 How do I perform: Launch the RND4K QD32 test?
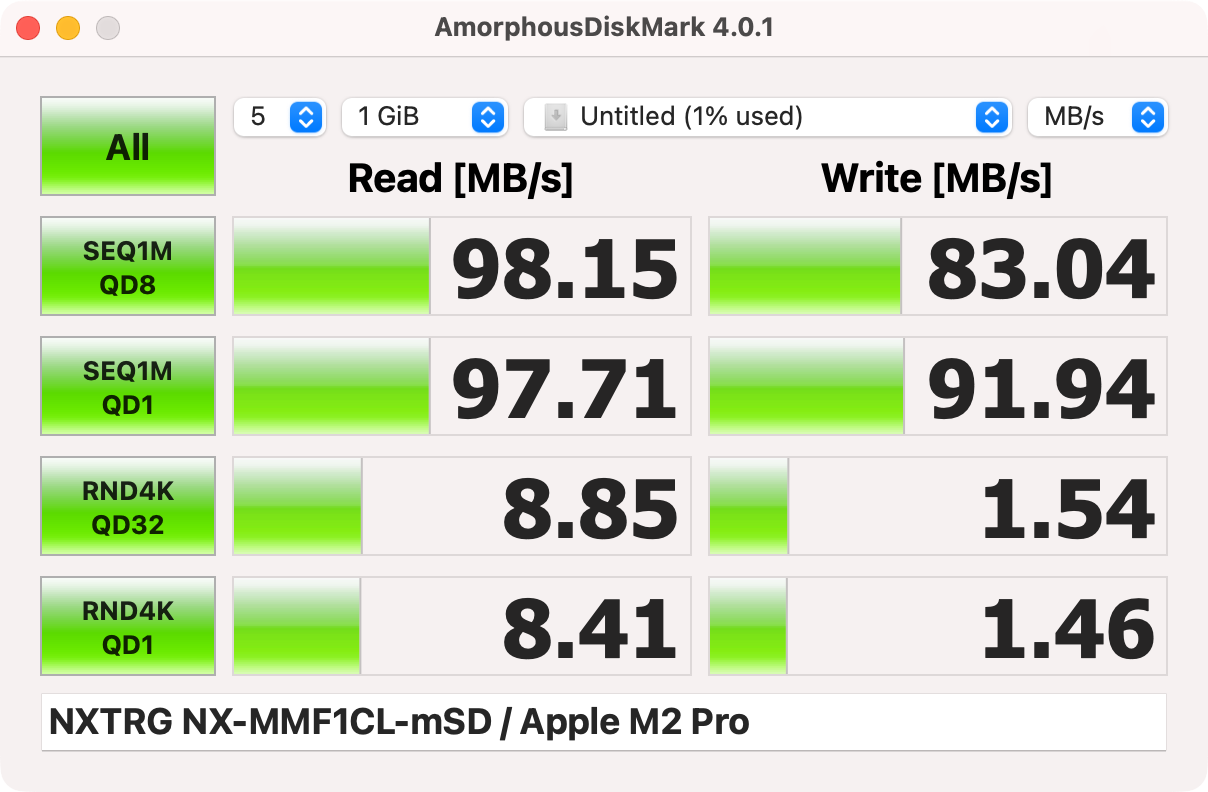click(x=128, y=506)
